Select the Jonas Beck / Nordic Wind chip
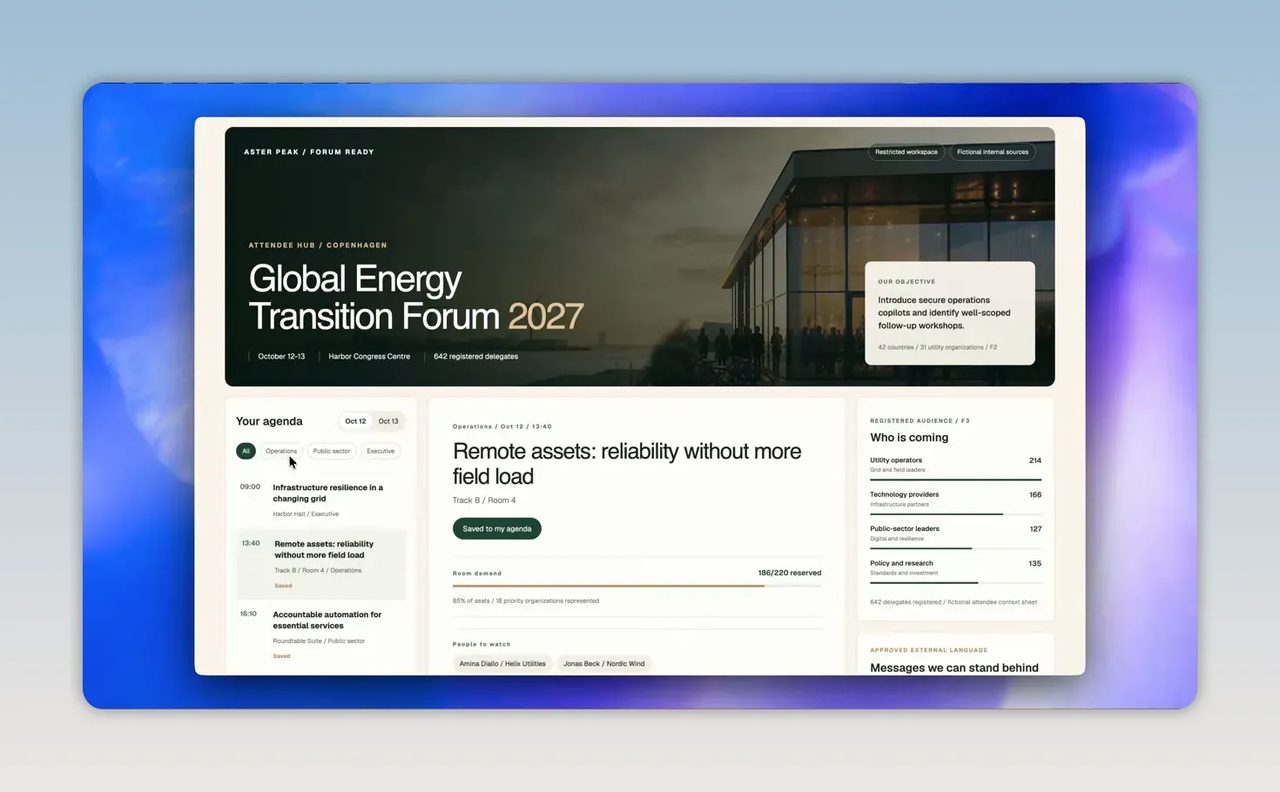 point(604,663)
